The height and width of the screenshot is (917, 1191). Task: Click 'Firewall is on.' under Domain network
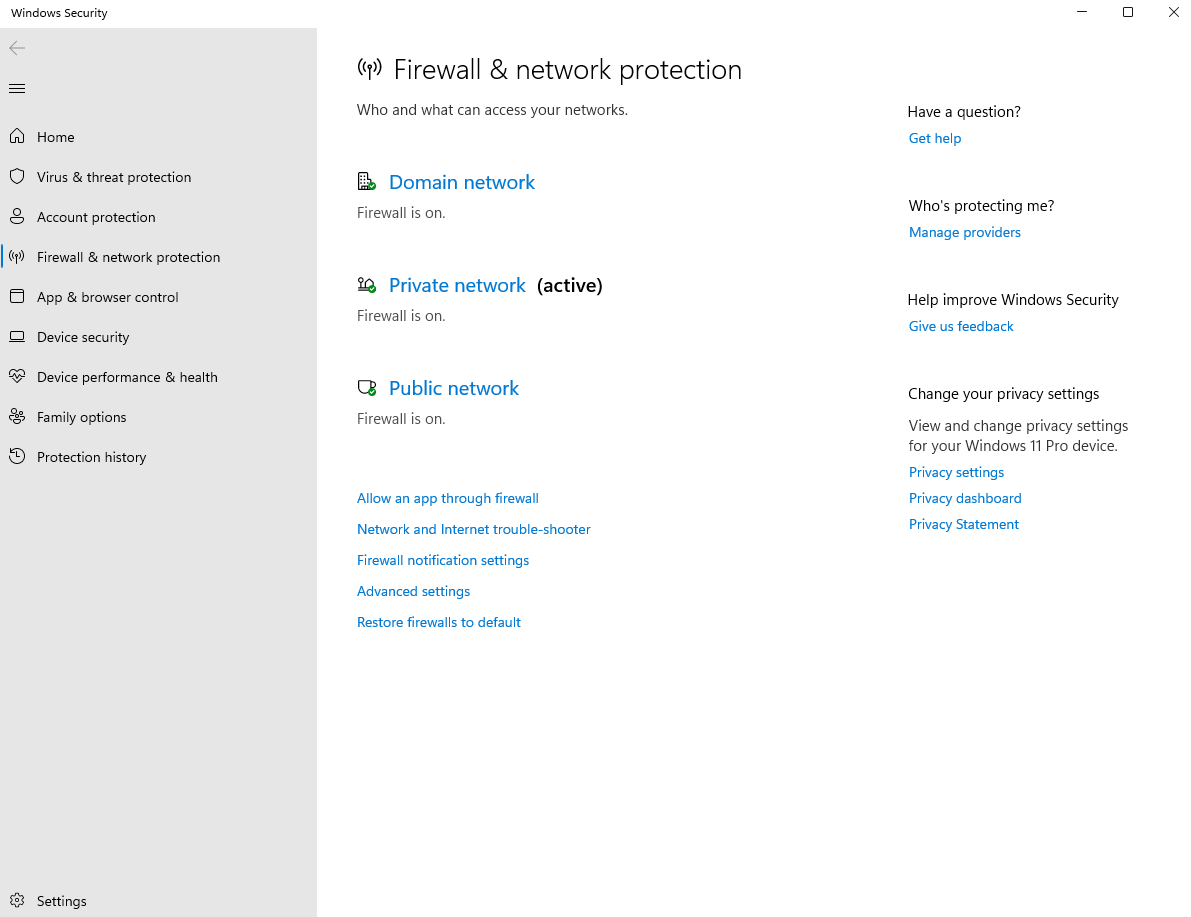point(401,213)
